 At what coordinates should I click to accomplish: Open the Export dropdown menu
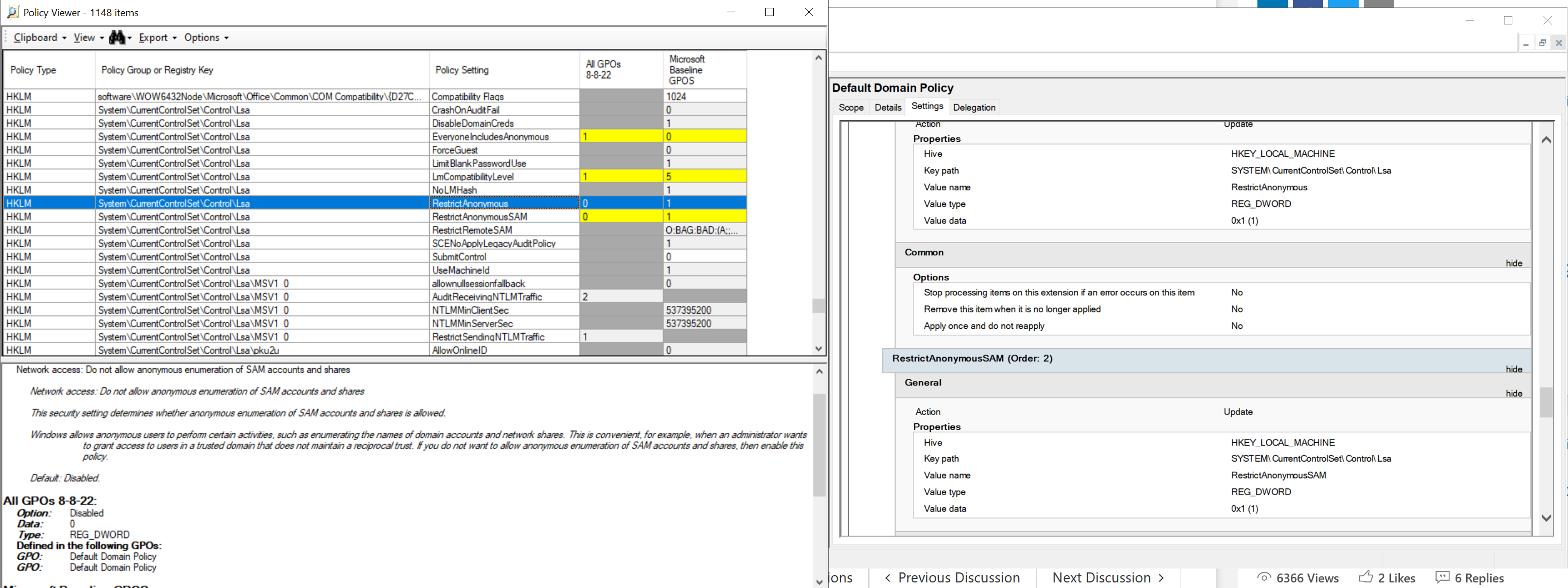coord(158,38)
